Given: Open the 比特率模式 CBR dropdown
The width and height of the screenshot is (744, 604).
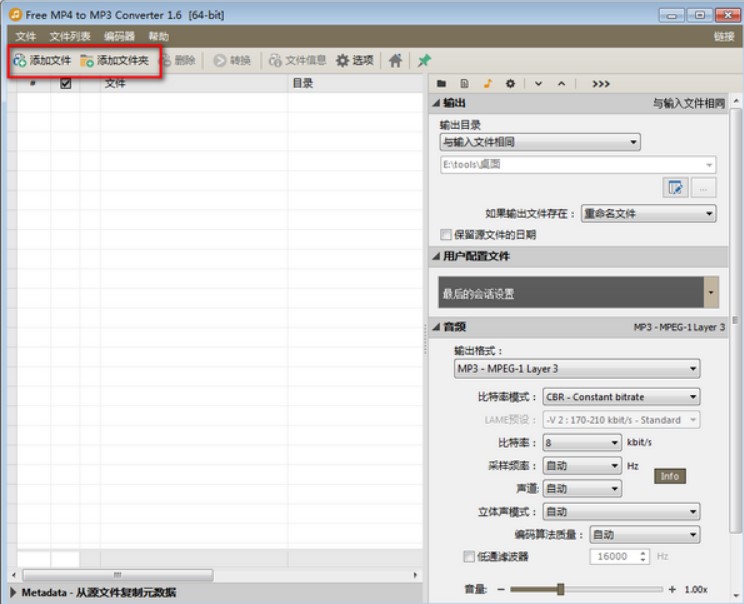Looking at the screenshot, I should pyautogui.click(x=621, y=397).
